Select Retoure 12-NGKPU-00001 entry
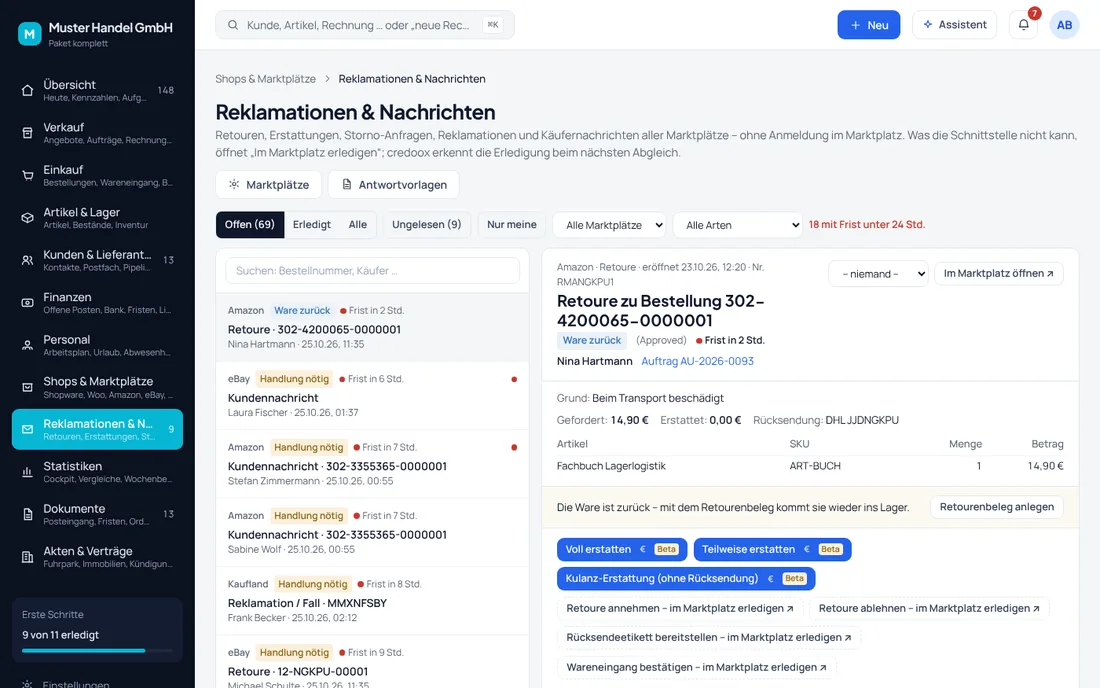 [373, 662]
